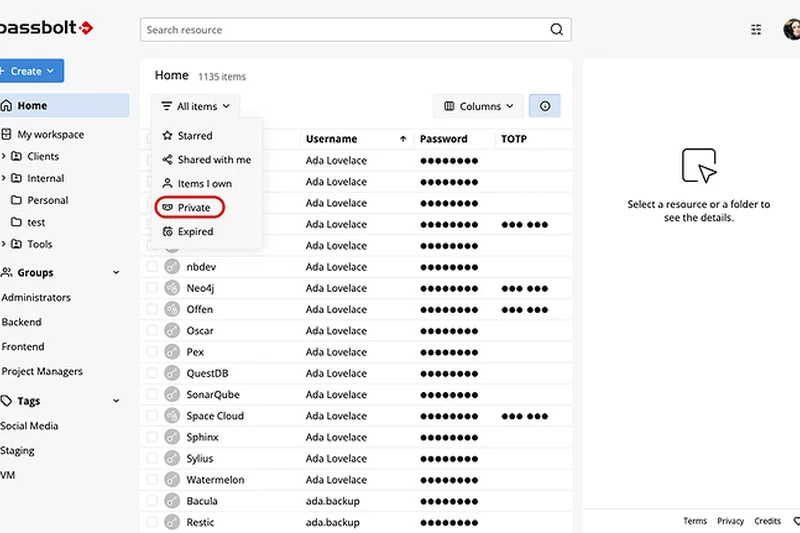The image size is (800, 533).
Task: Select Shared with me filter option
Action: (207, 160)
